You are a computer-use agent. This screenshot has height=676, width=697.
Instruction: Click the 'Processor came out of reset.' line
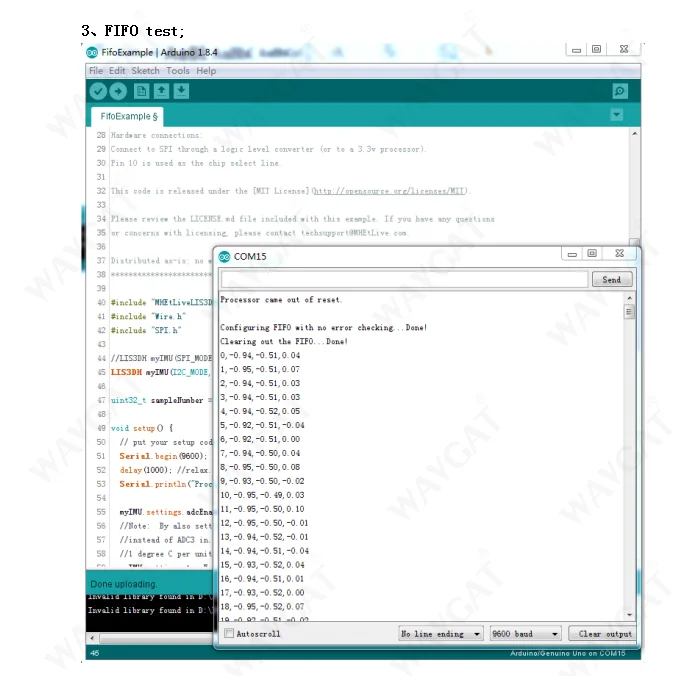click(281, 300)
